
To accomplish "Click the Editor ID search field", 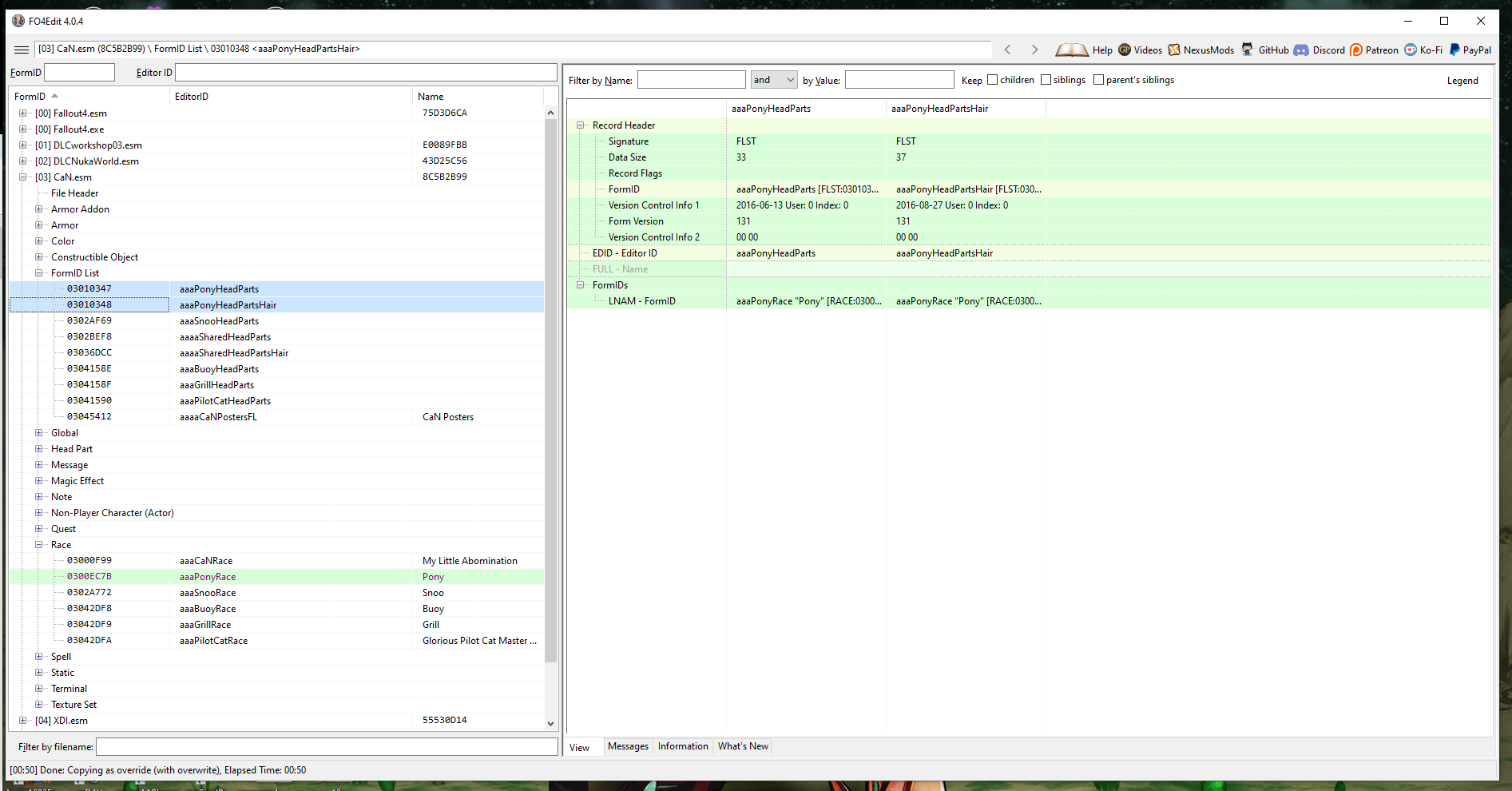I will (x=366, y=73).
